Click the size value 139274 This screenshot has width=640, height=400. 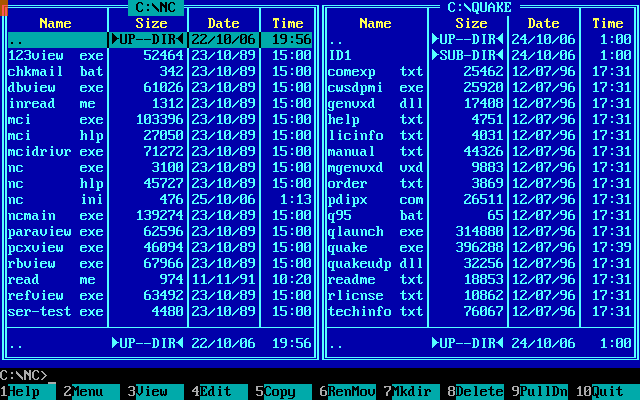point(160,216)
